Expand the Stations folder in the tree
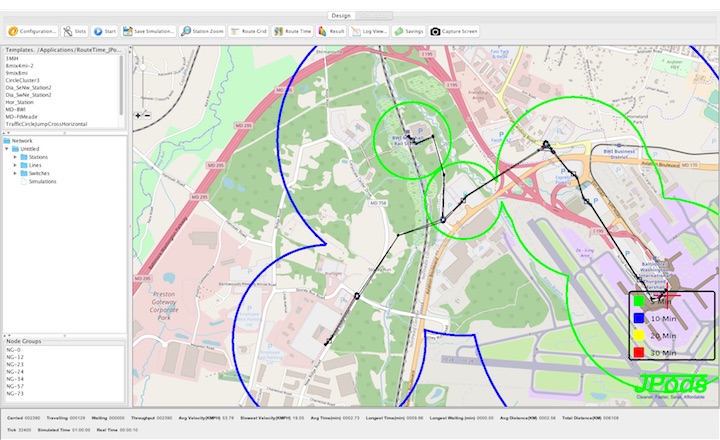The height and width of the screenshot is (440, 720). pos(16,157)
